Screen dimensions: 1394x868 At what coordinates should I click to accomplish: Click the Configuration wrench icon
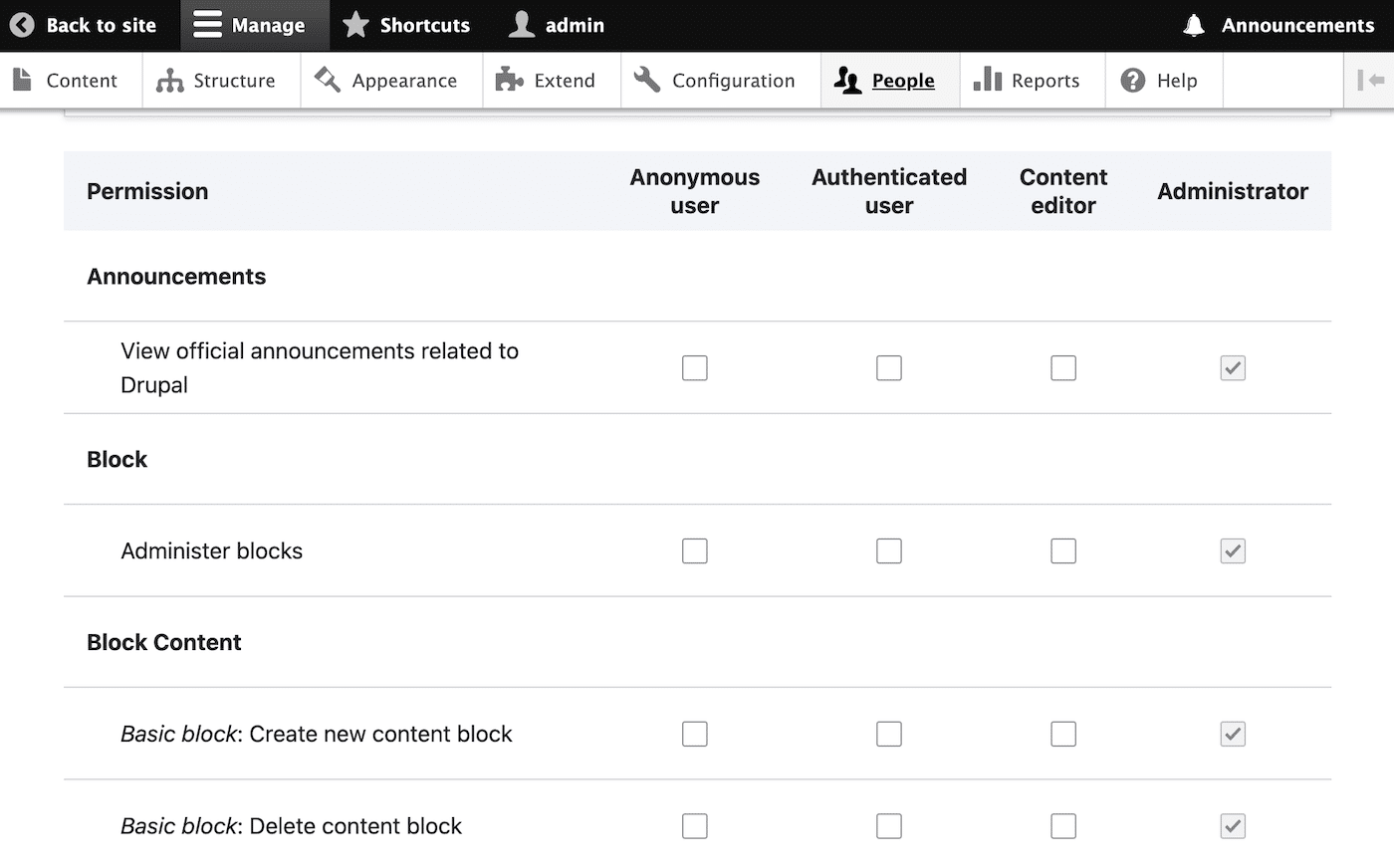pos(647,80)
